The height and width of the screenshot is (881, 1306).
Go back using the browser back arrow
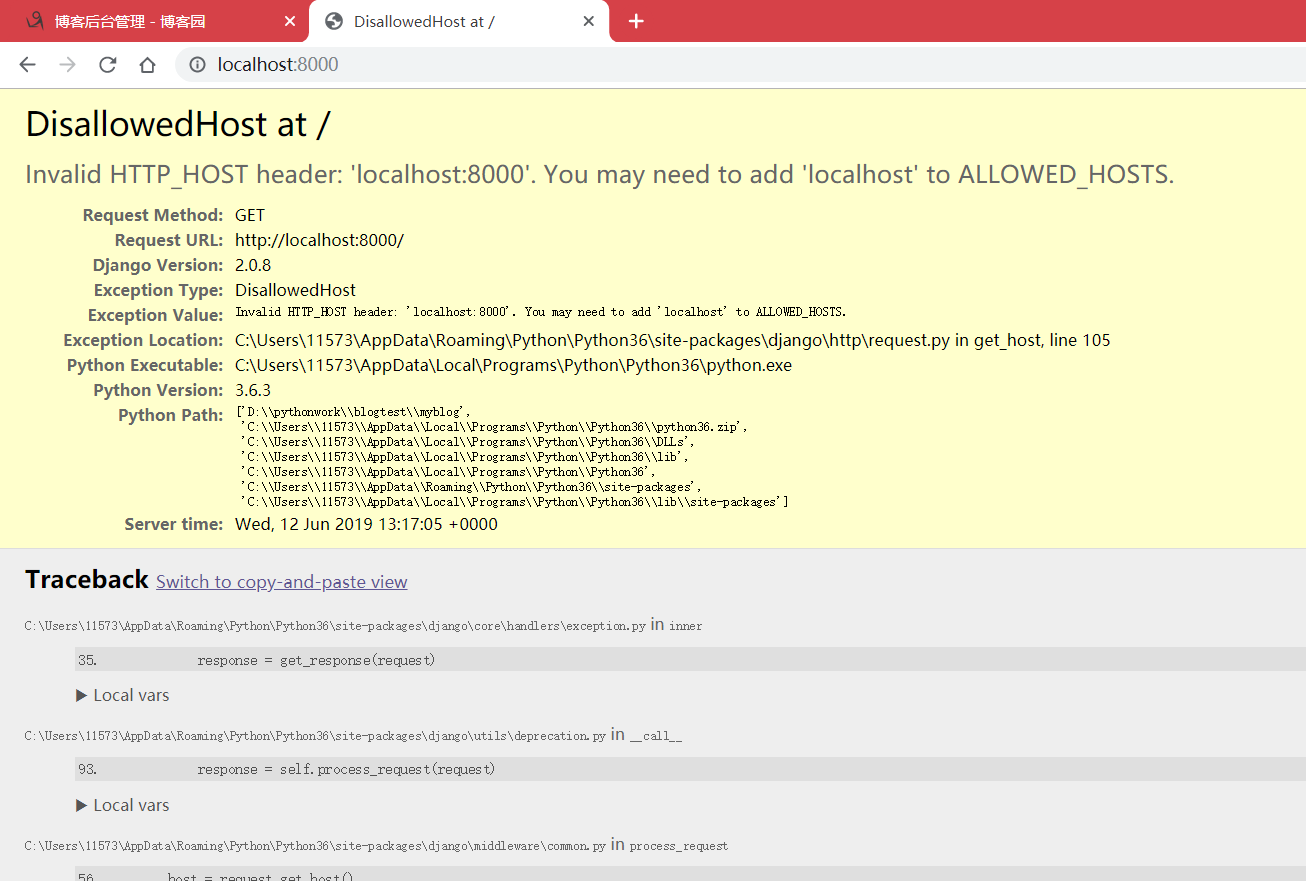tap(27, 65)
